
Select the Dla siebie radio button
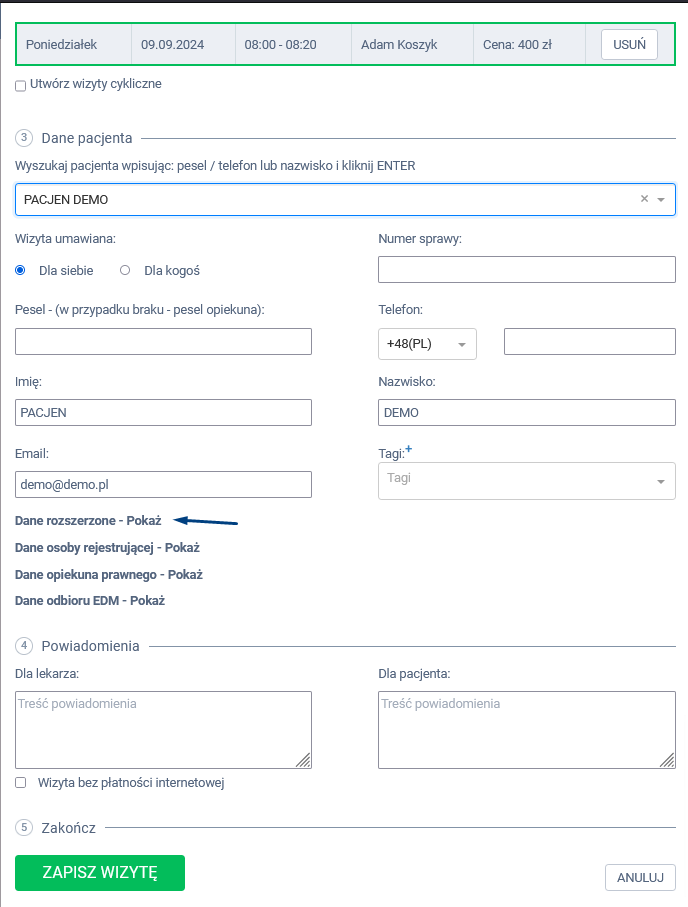(20, 270)
